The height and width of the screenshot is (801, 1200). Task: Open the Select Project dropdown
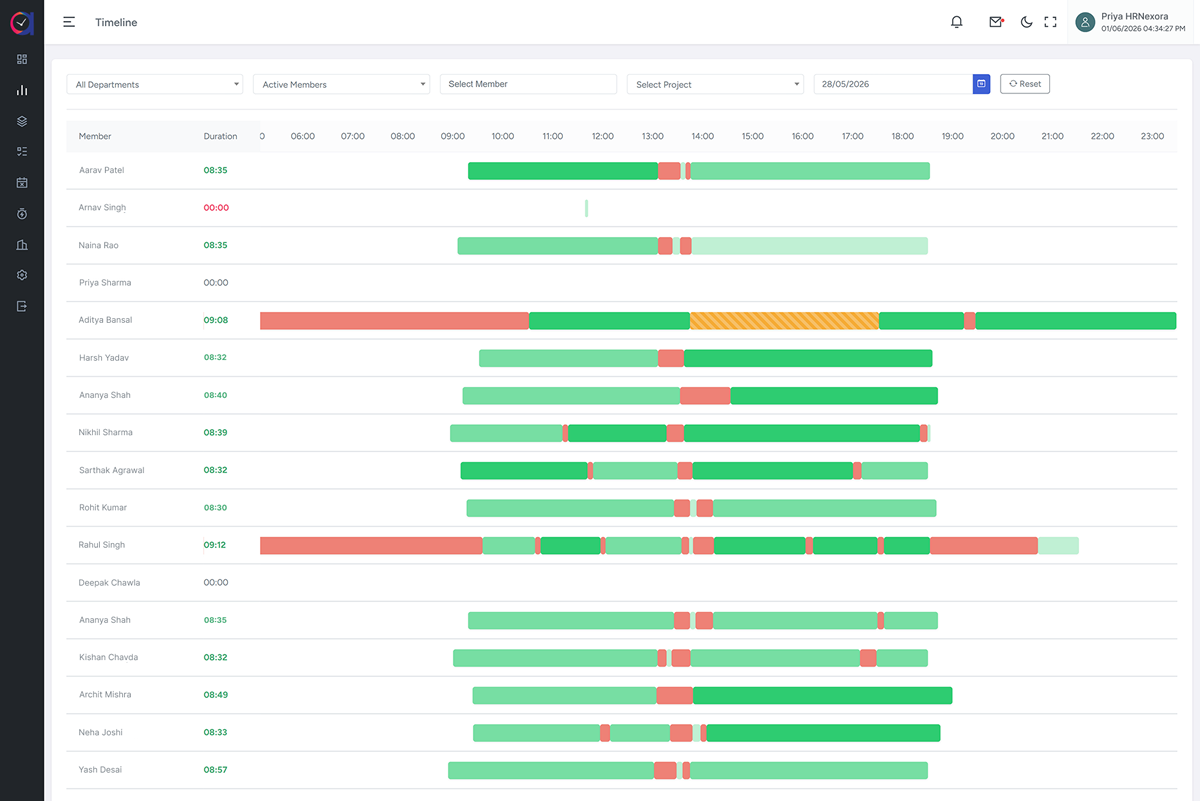[x=715, y=84]
